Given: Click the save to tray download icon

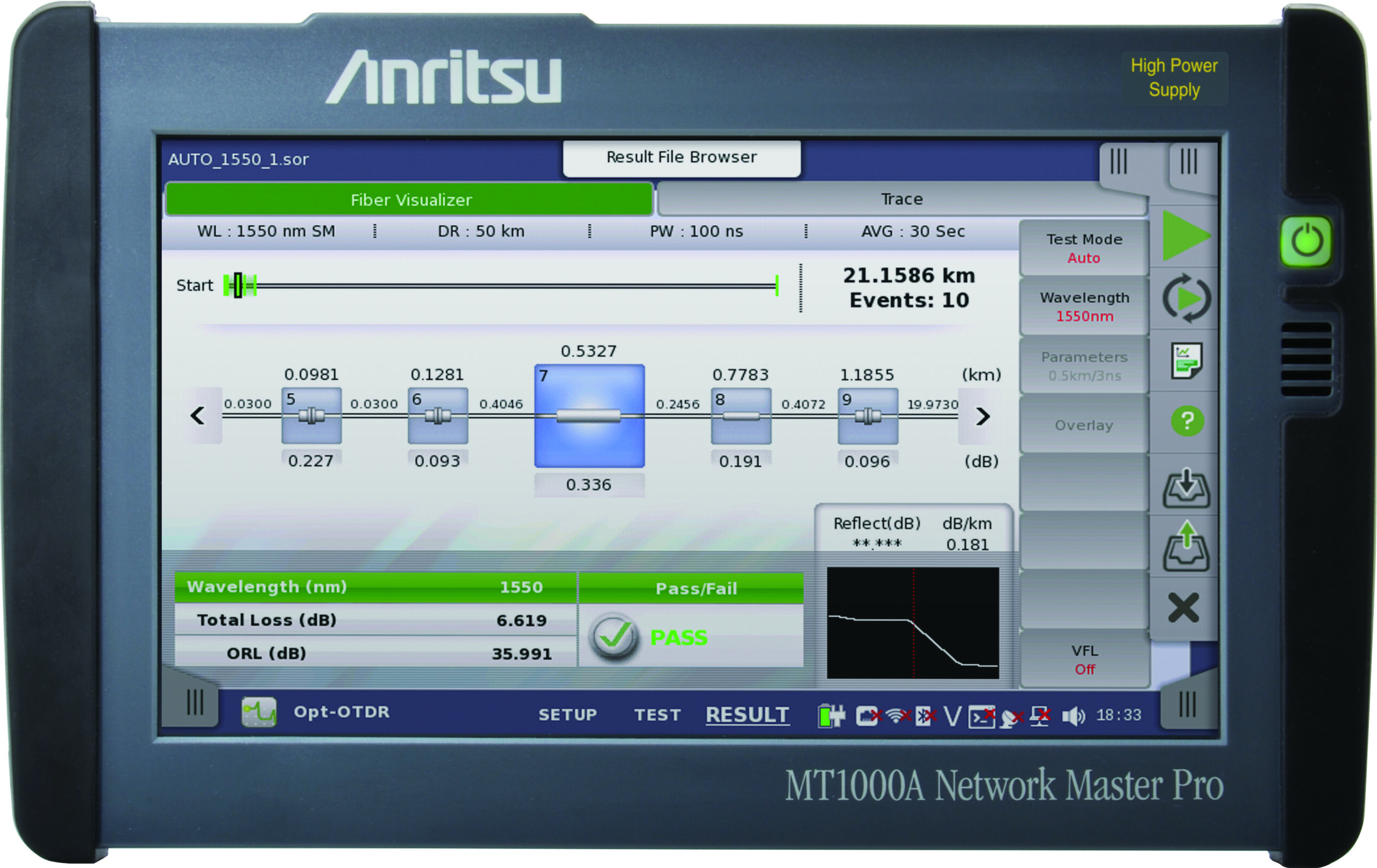Looking at the screenshot, I should coord(1186,489).
